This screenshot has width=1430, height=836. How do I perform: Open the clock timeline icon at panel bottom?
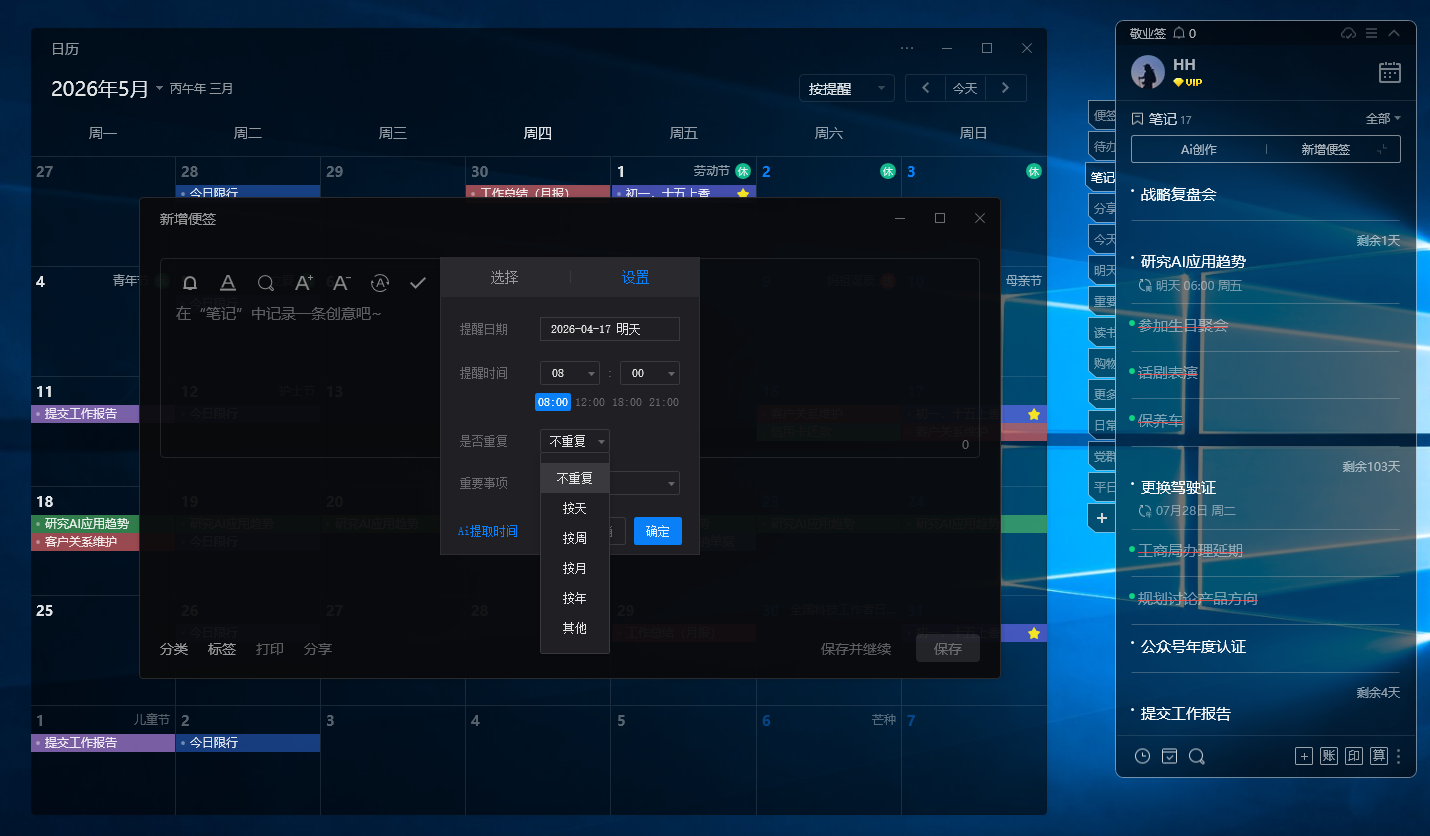[x=1142, y=756]
